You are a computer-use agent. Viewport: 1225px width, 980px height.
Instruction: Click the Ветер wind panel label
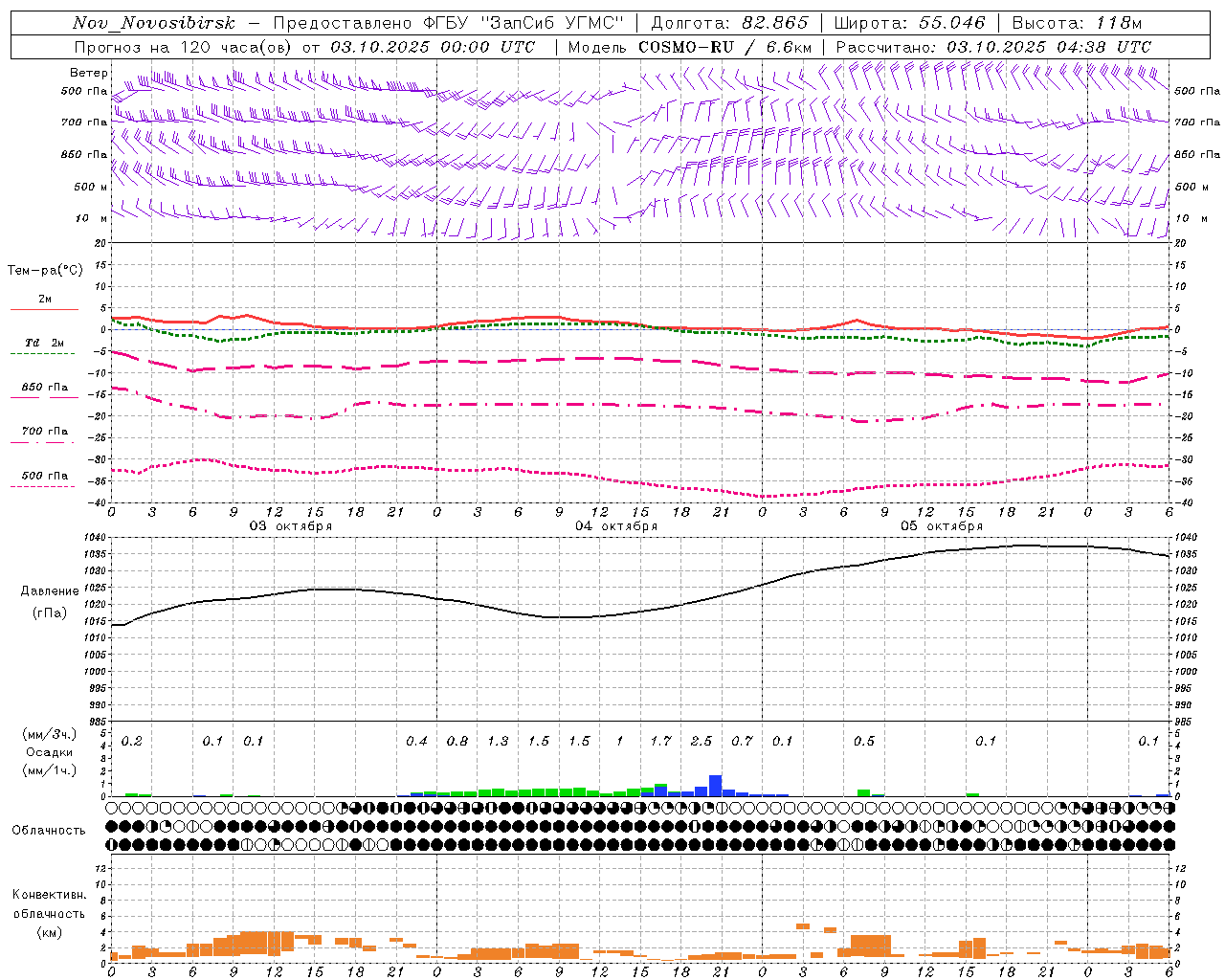(x=89, y=73)
